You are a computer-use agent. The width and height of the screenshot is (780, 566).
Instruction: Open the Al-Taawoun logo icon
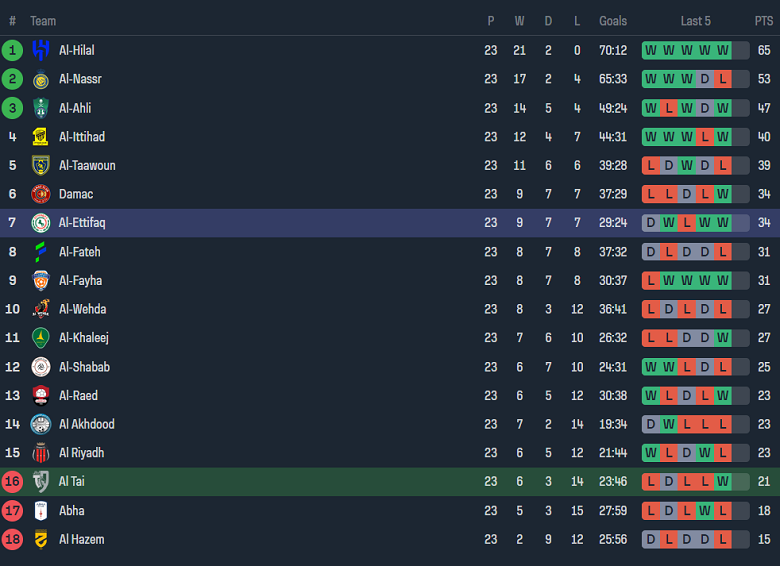point(41,166)
